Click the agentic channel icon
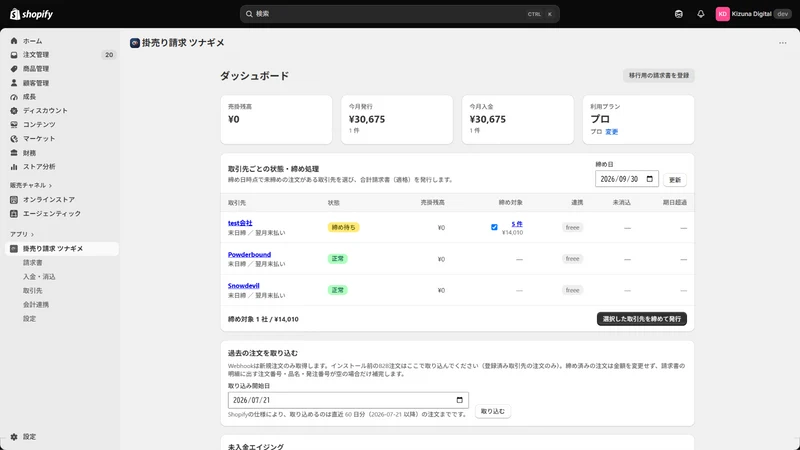The image size is (800, 450). 14,213
